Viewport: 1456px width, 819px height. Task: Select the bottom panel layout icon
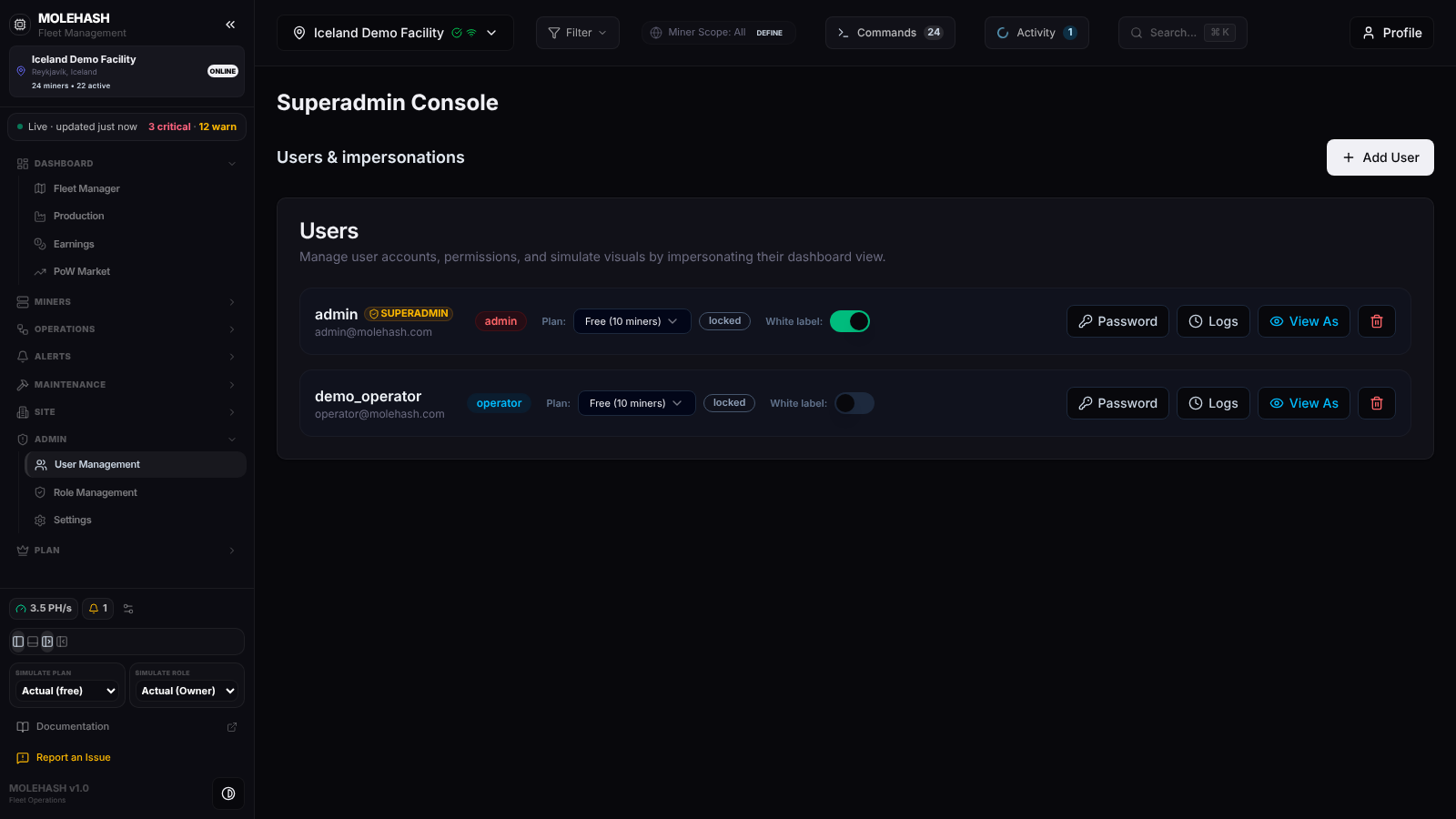pos(33,642)
